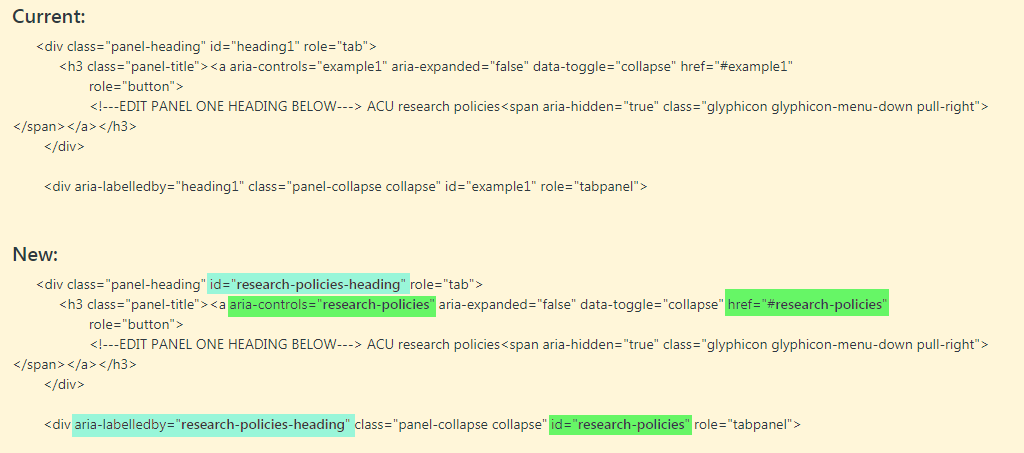1024x453 pixels.
Task: Click the "New:" section heading
Action: pyautogui.click(x=35, y=254)
